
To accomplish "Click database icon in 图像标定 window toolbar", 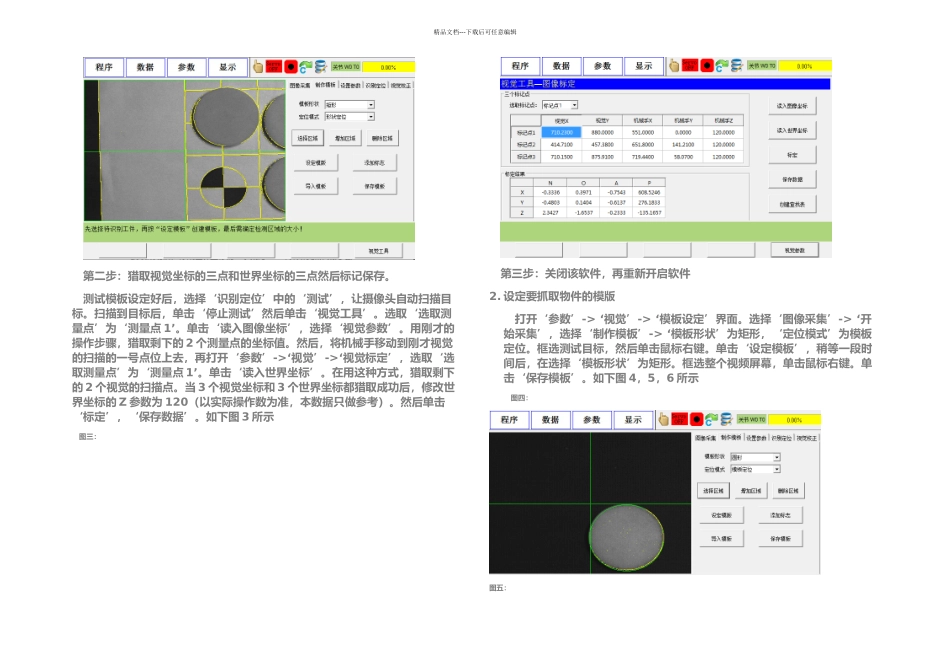I will pos(736,65).
